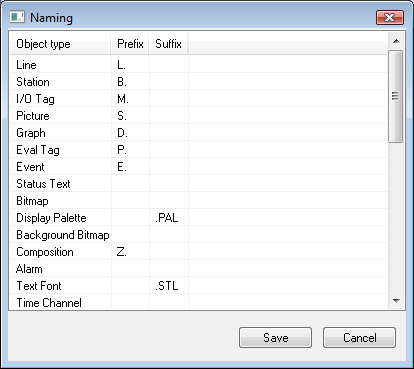The height and width of the screenshot is (369, 414).
Task: Click the Naming window title icon
Action: coord(17,17)
